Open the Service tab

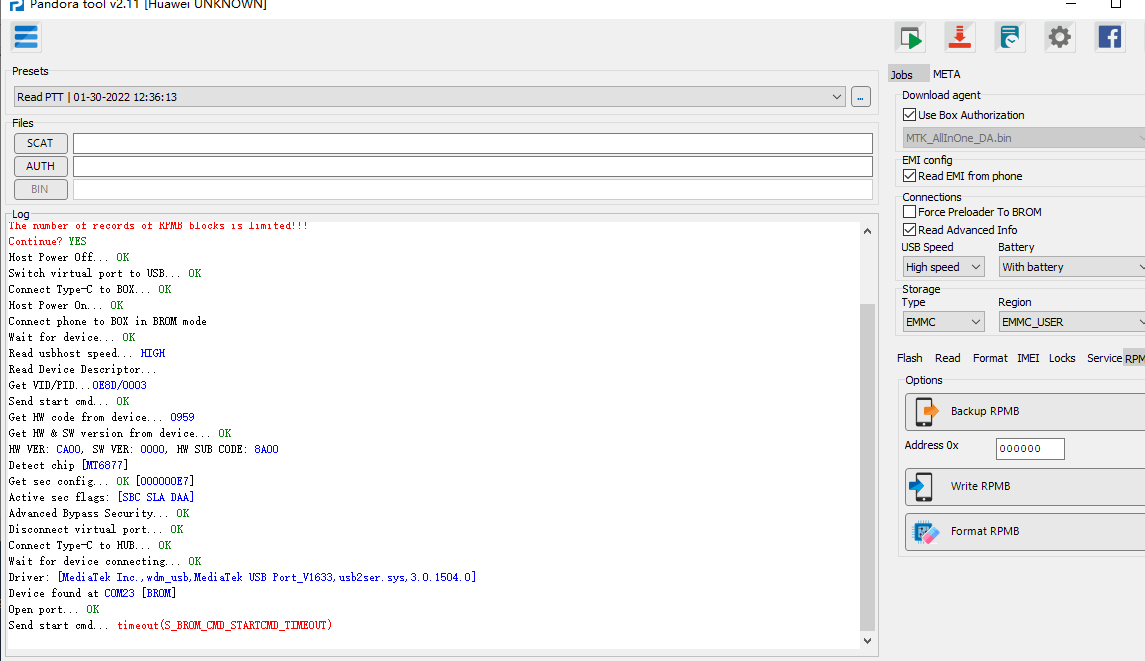point(1104,358)
